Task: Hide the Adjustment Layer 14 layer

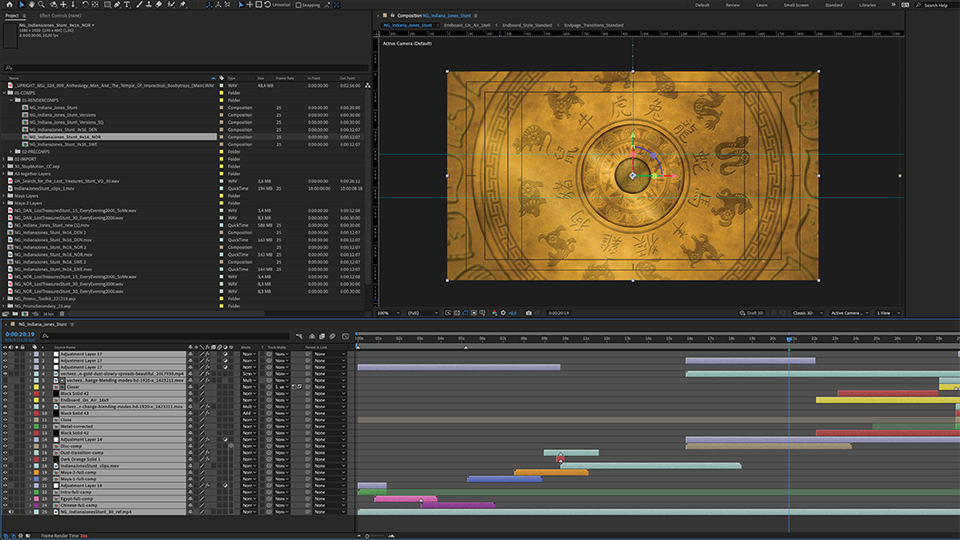Action: tap(5, 440)
